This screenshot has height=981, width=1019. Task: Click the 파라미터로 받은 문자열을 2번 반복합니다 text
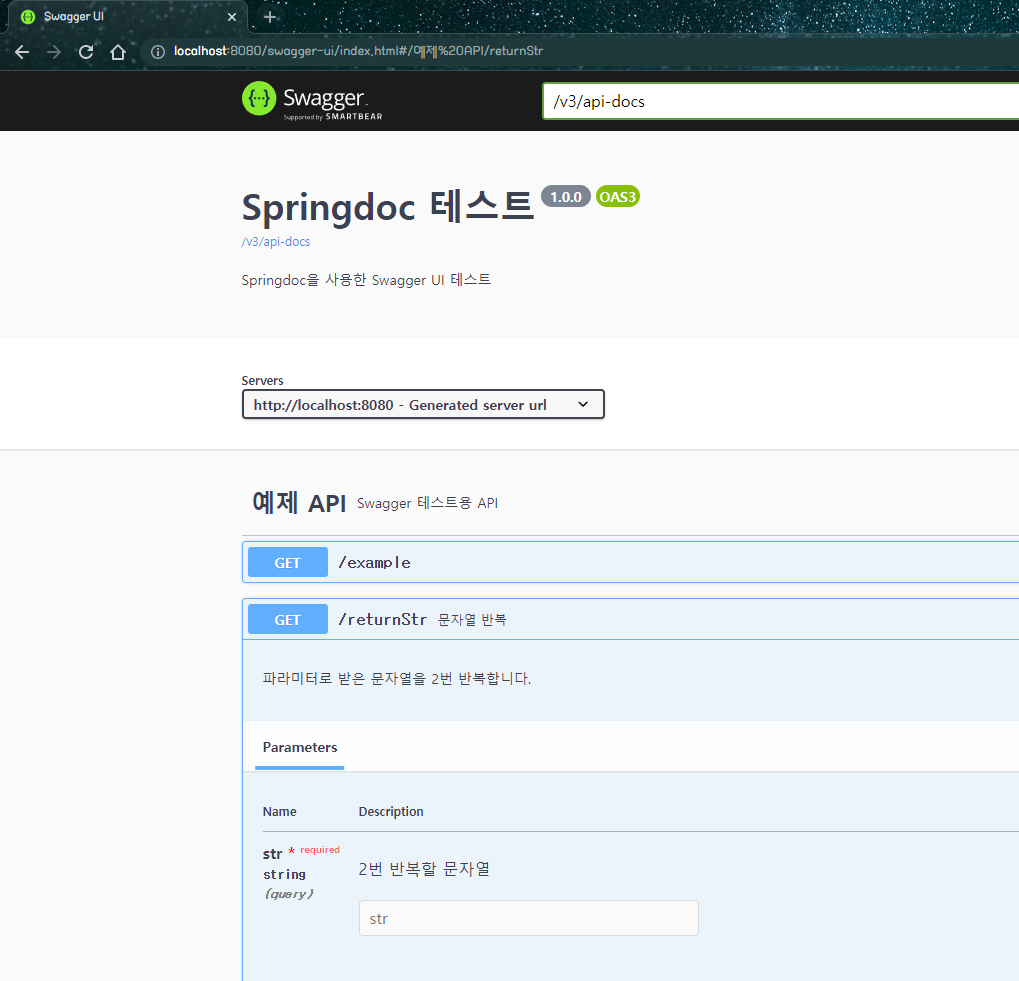(396, 679)
